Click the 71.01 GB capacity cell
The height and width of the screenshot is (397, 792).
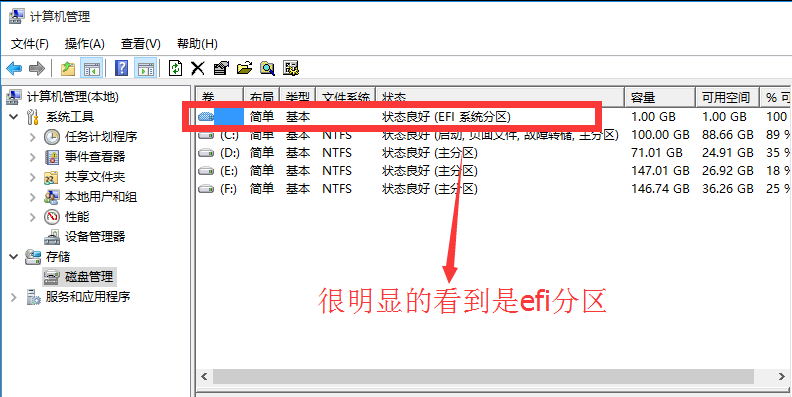point(657,153)
